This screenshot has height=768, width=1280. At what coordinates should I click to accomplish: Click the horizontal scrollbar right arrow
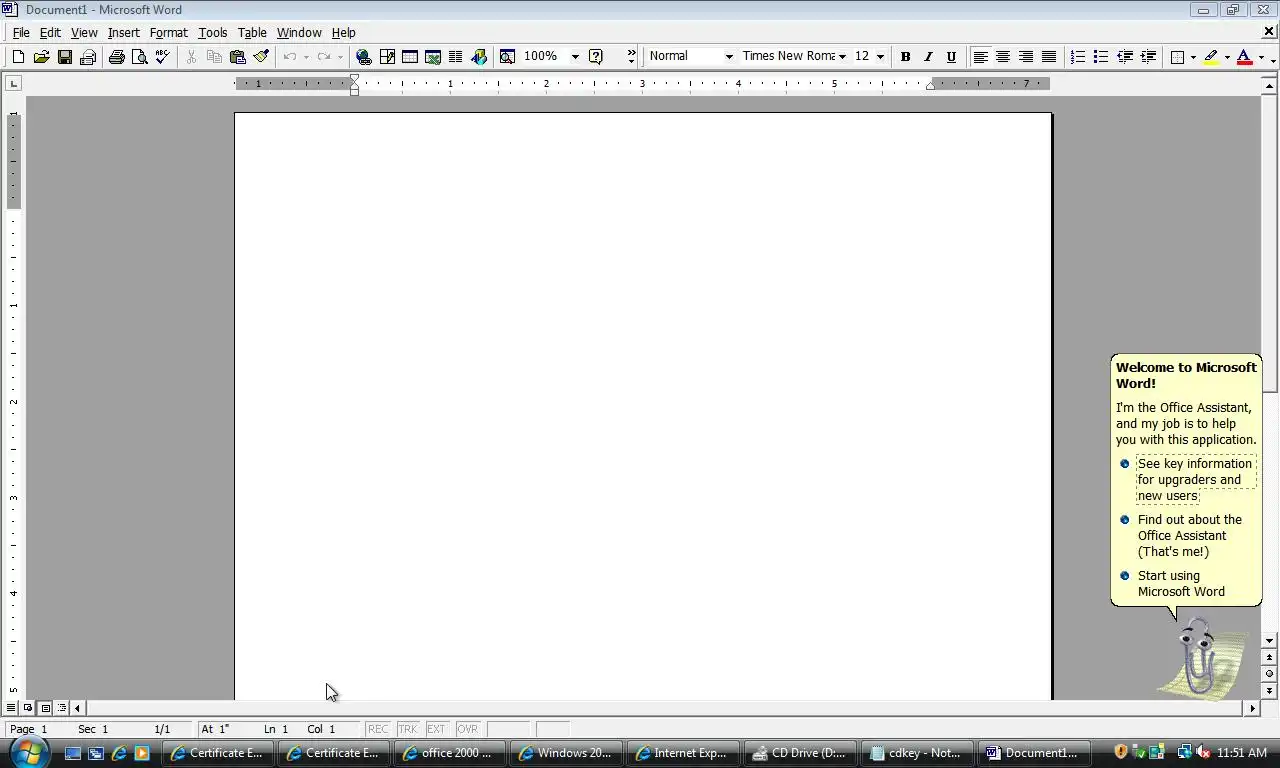click(x=1252, y=708)
